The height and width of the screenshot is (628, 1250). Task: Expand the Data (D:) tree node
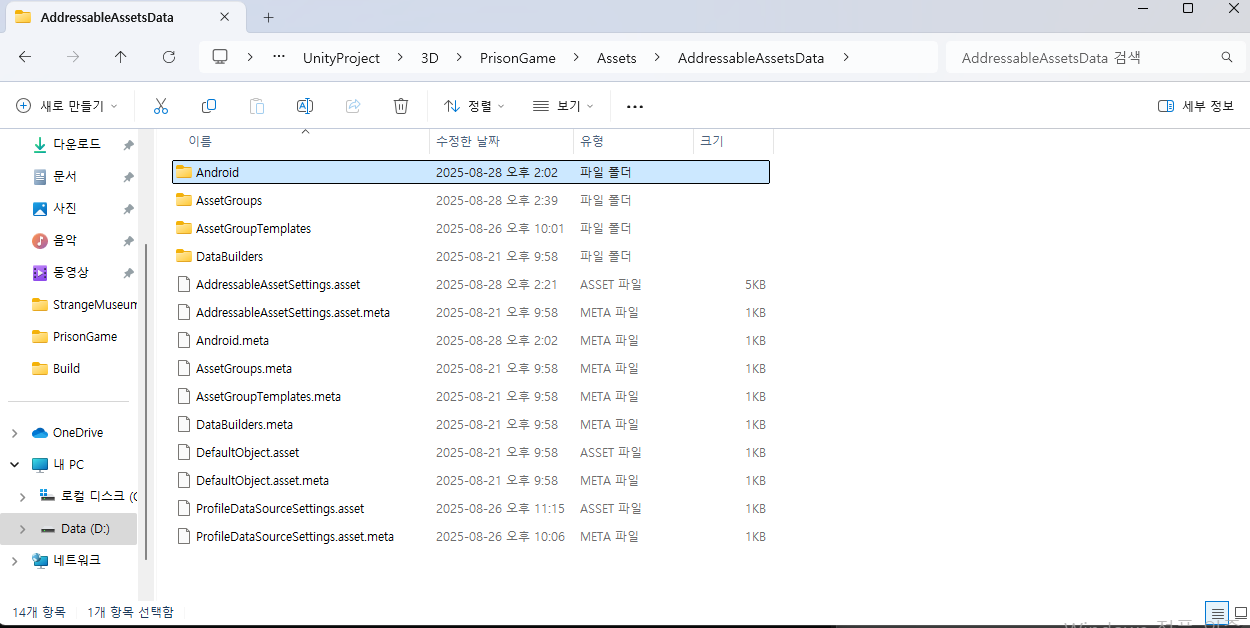24,529
